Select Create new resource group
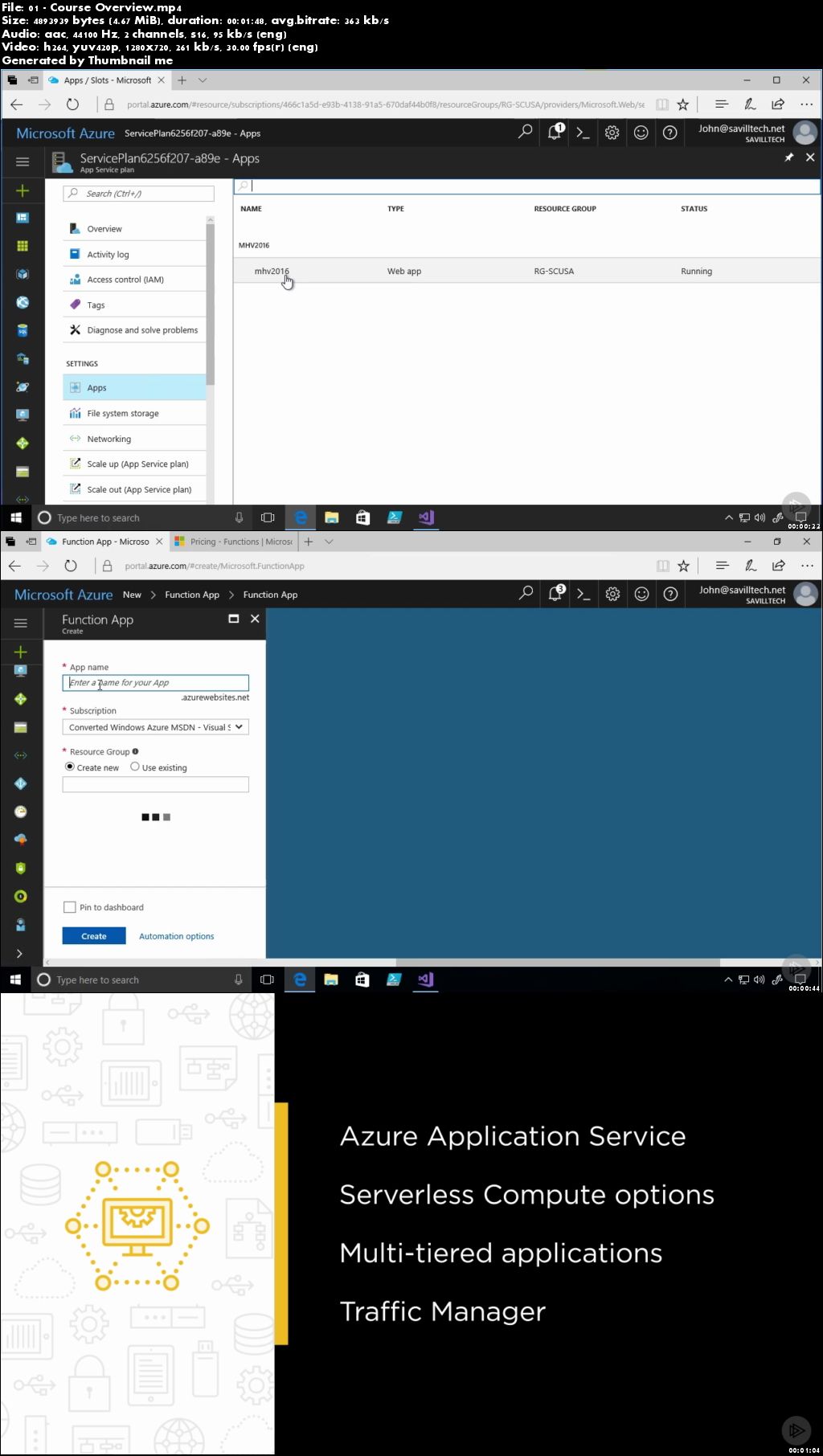 click(70, 767)
